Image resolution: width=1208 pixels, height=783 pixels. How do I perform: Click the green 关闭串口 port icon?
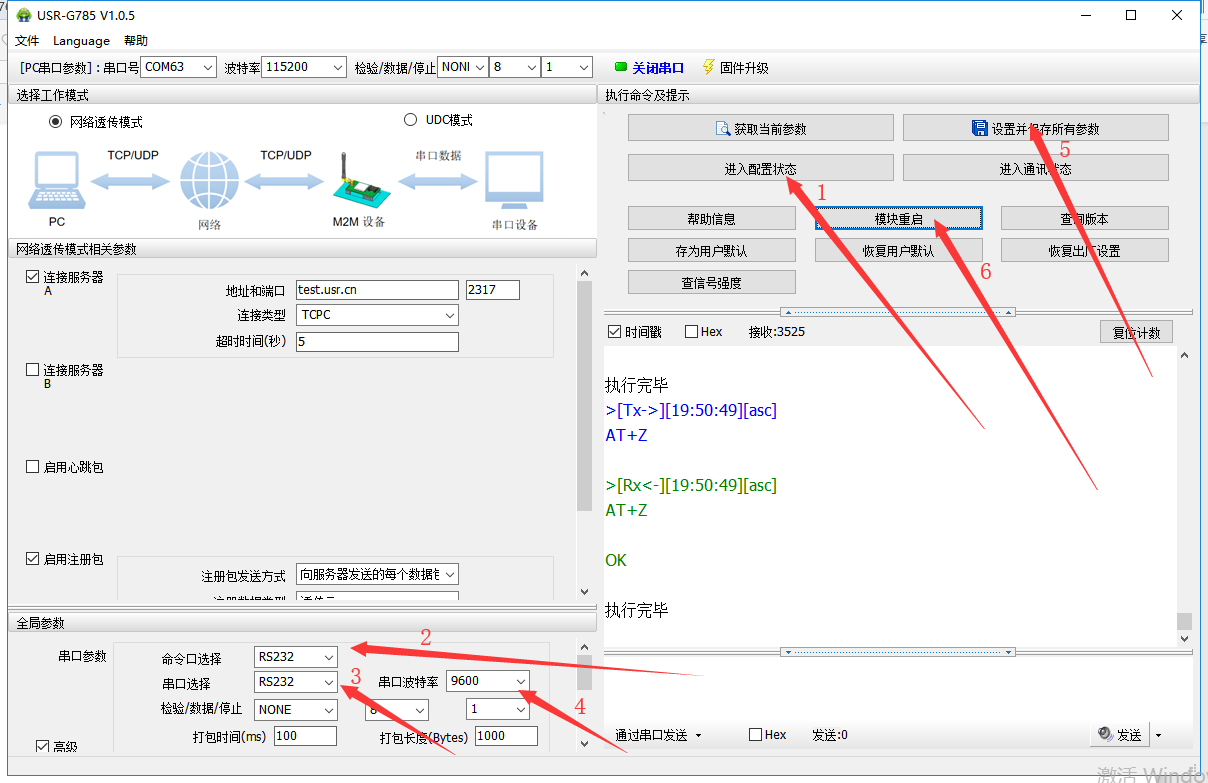pyautogui.click(x=621, y=68)
